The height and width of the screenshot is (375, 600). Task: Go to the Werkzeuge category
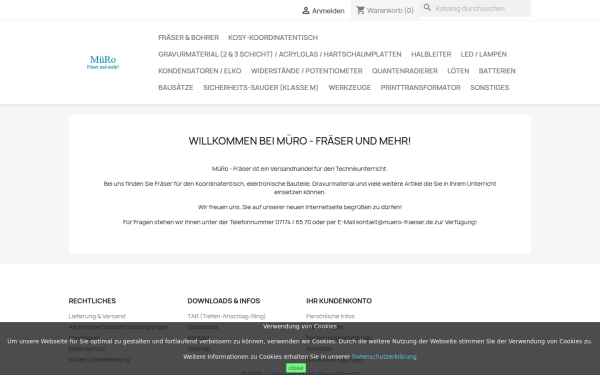[349, 88]
